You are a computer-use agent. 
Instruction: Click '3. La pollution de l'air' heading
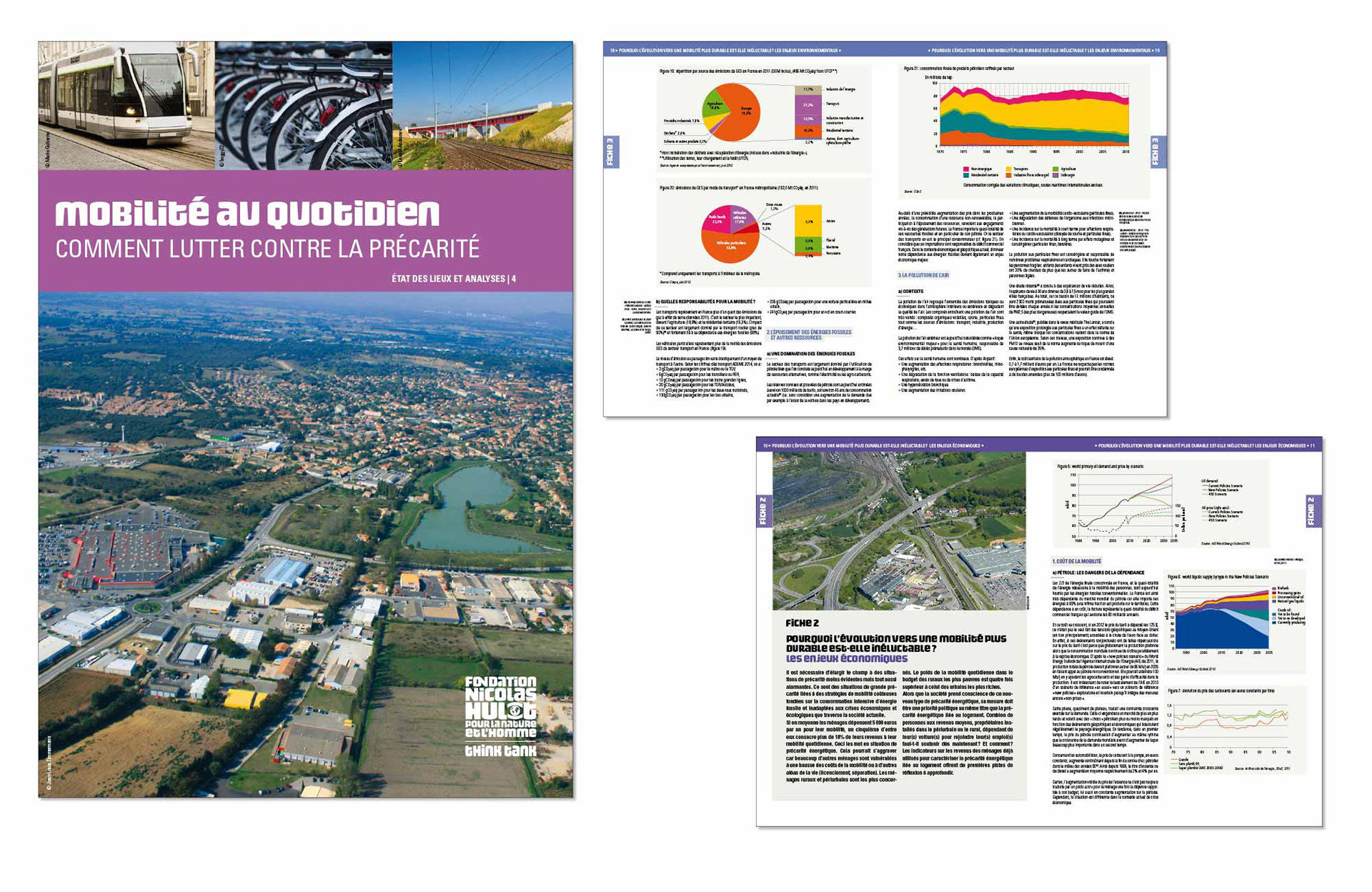923,275
